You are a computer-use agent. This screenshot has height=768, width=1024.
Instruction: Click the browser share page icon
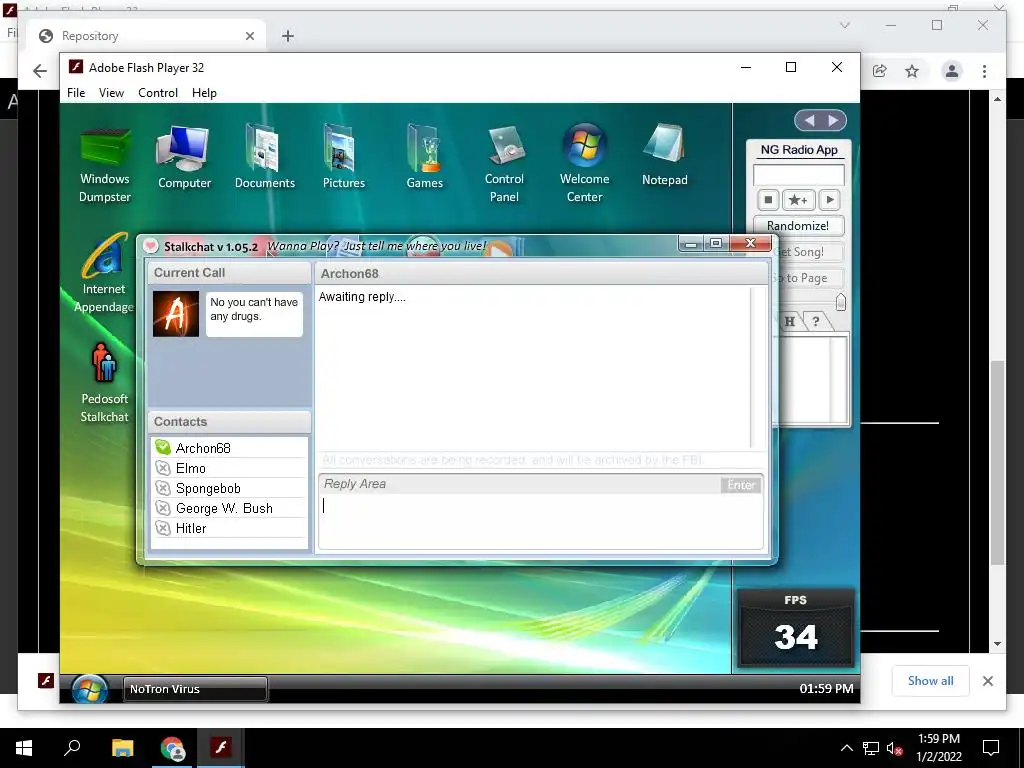(x=880, y=71)
